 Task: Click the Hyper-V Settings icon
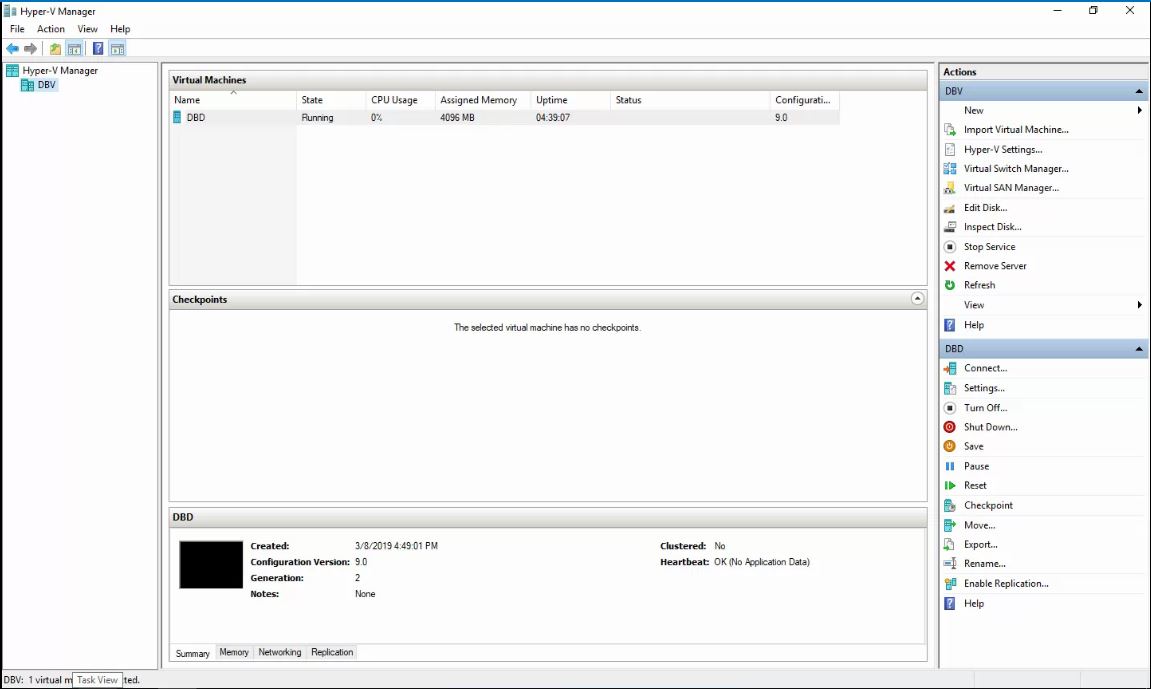(x=950, y=150)
